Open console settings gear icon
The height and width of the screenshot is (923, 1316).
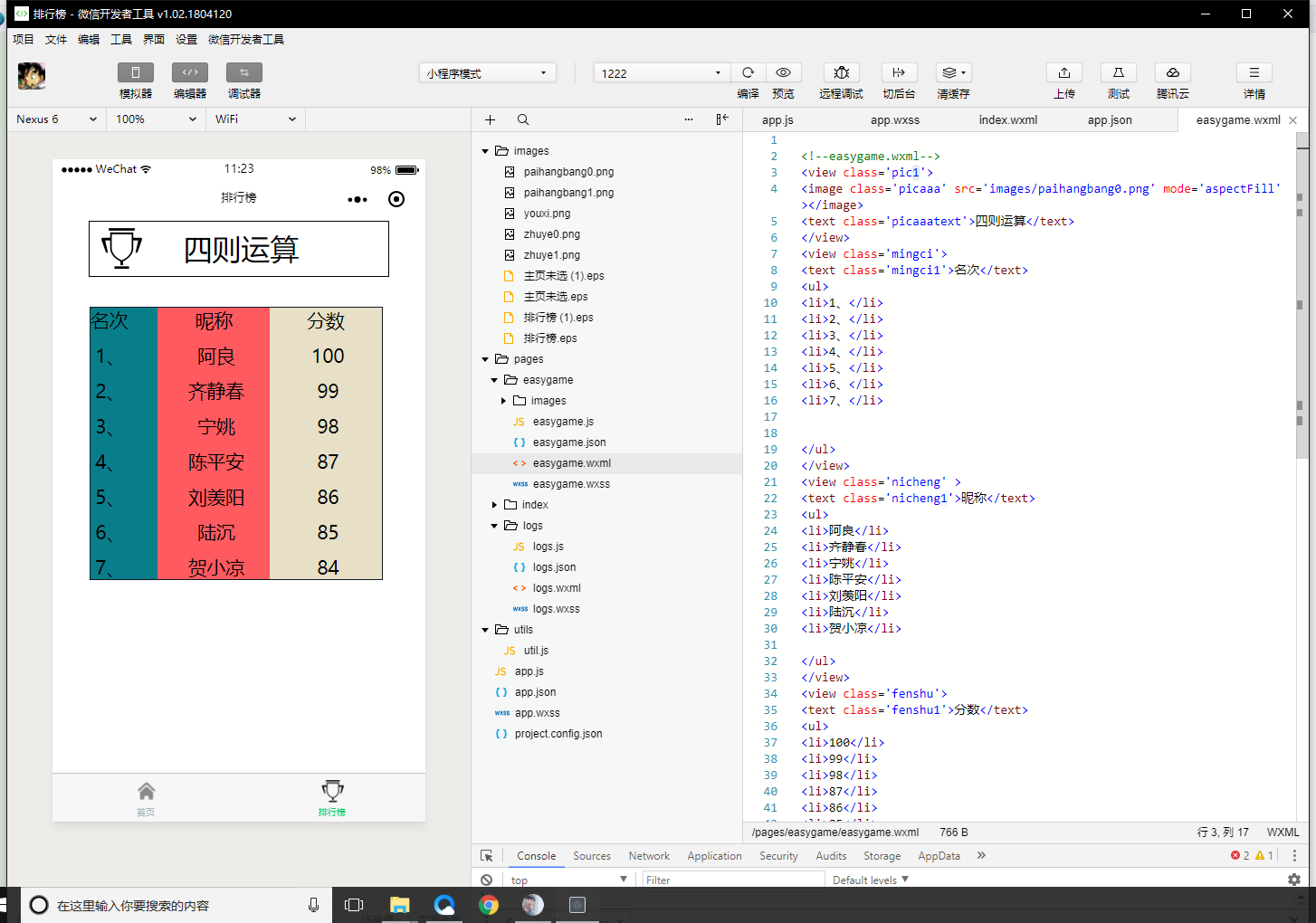pyautogui.click(x=1294, y=880)
